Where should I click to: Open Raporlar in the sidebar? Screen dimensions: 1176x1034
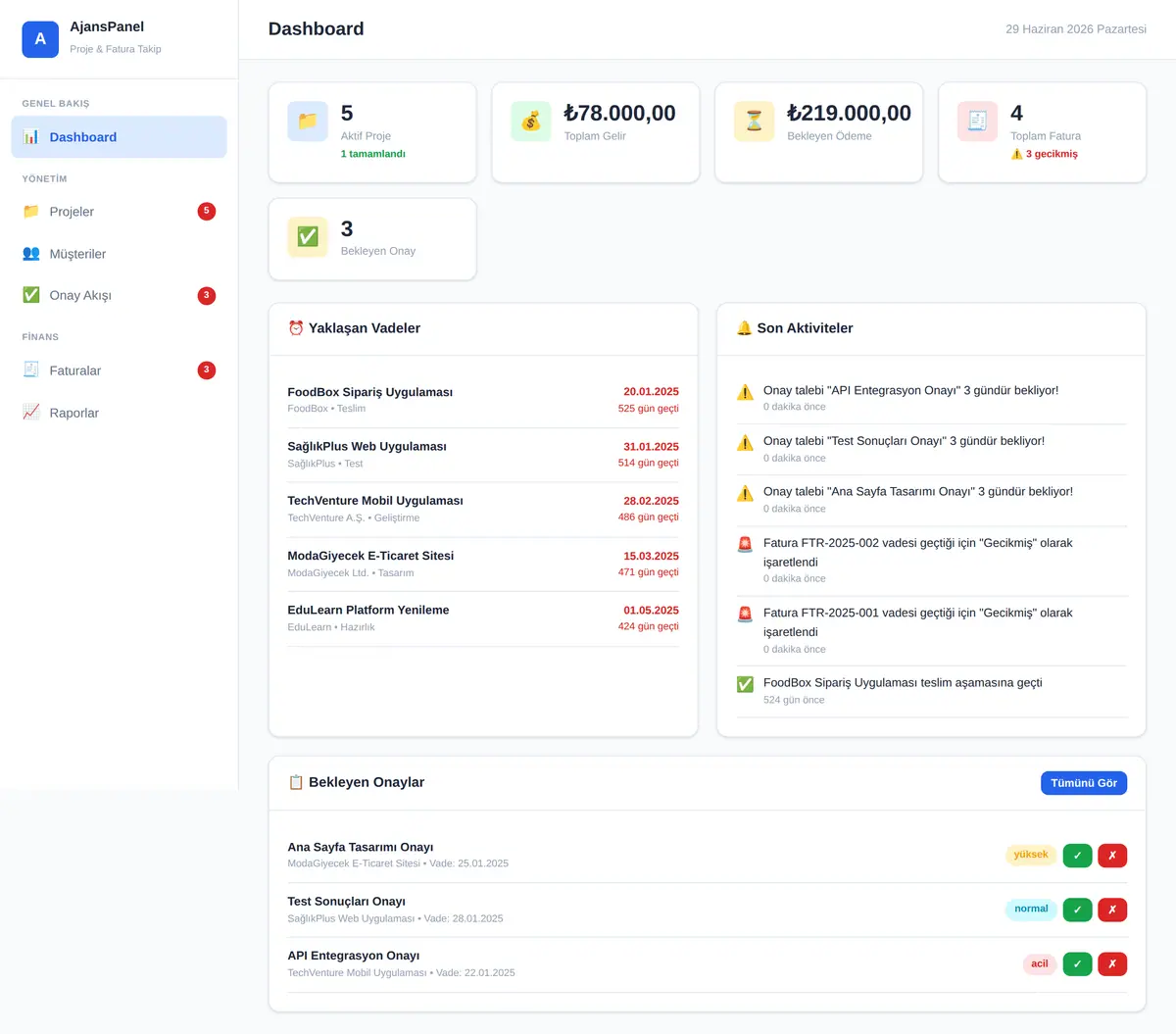(x=119, y=413)
